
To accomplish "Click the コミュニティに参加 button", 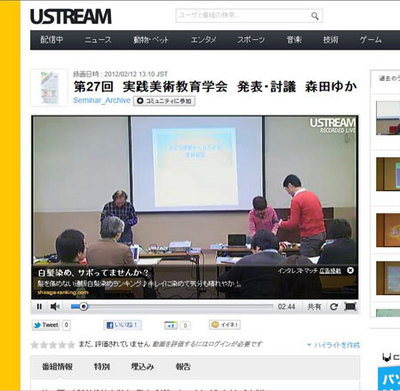I will pyautogui.click(x=164, y=101).
